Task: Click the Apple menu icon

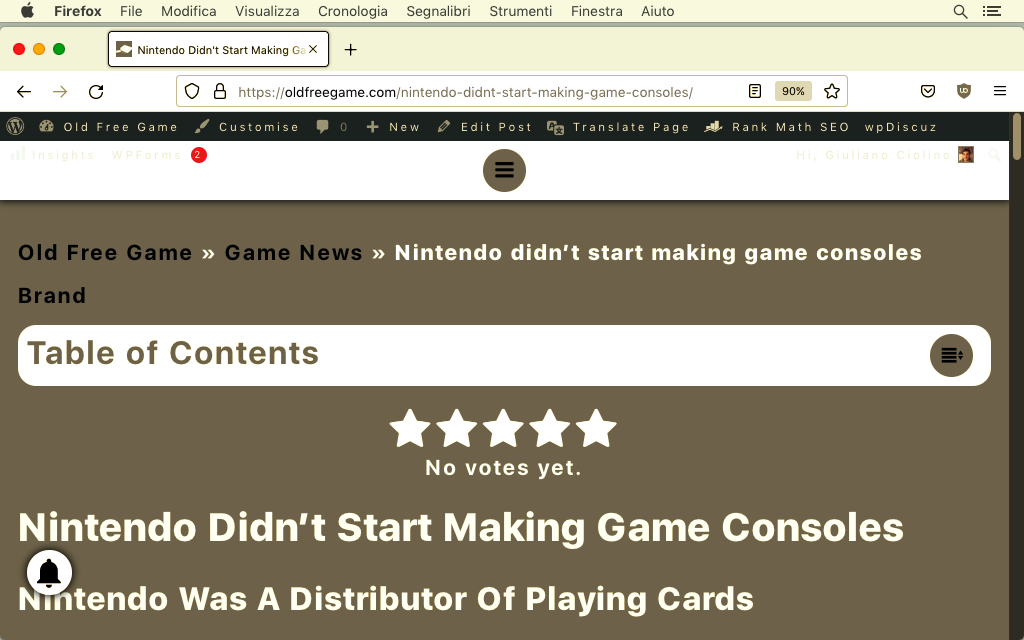Action: click(27, 11)
